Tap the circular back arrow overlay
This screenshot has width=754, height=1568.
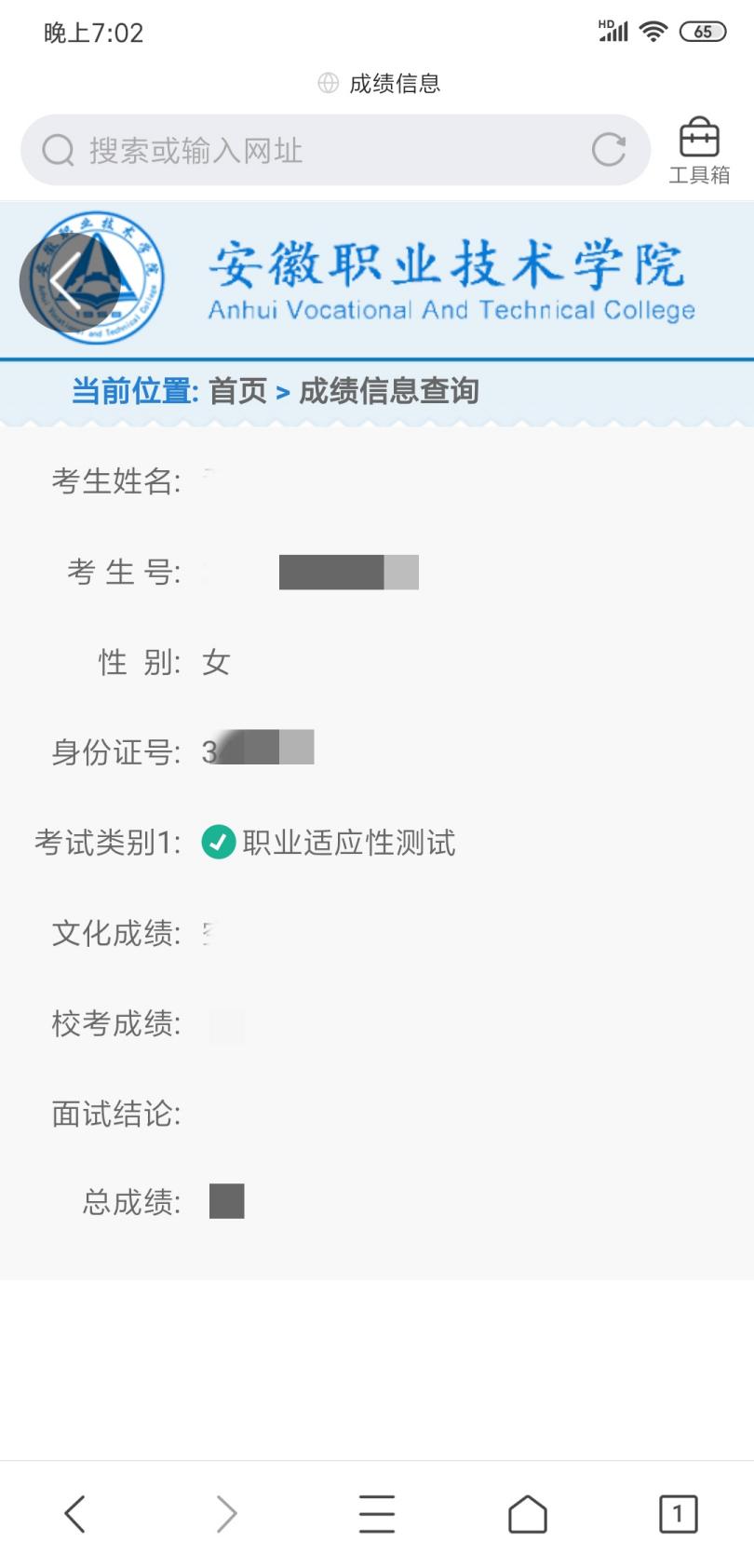(67, 282)
